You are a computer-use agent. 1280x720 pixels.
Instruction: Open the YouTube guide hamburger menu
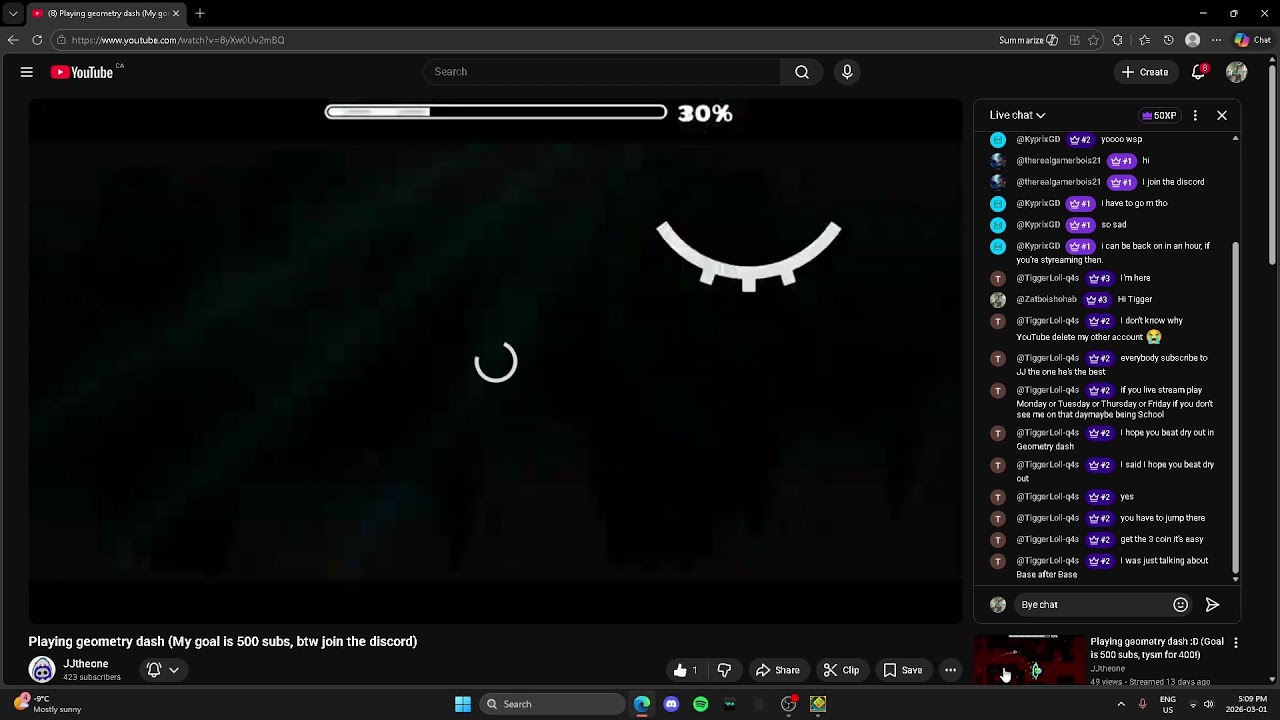(27, 72)
